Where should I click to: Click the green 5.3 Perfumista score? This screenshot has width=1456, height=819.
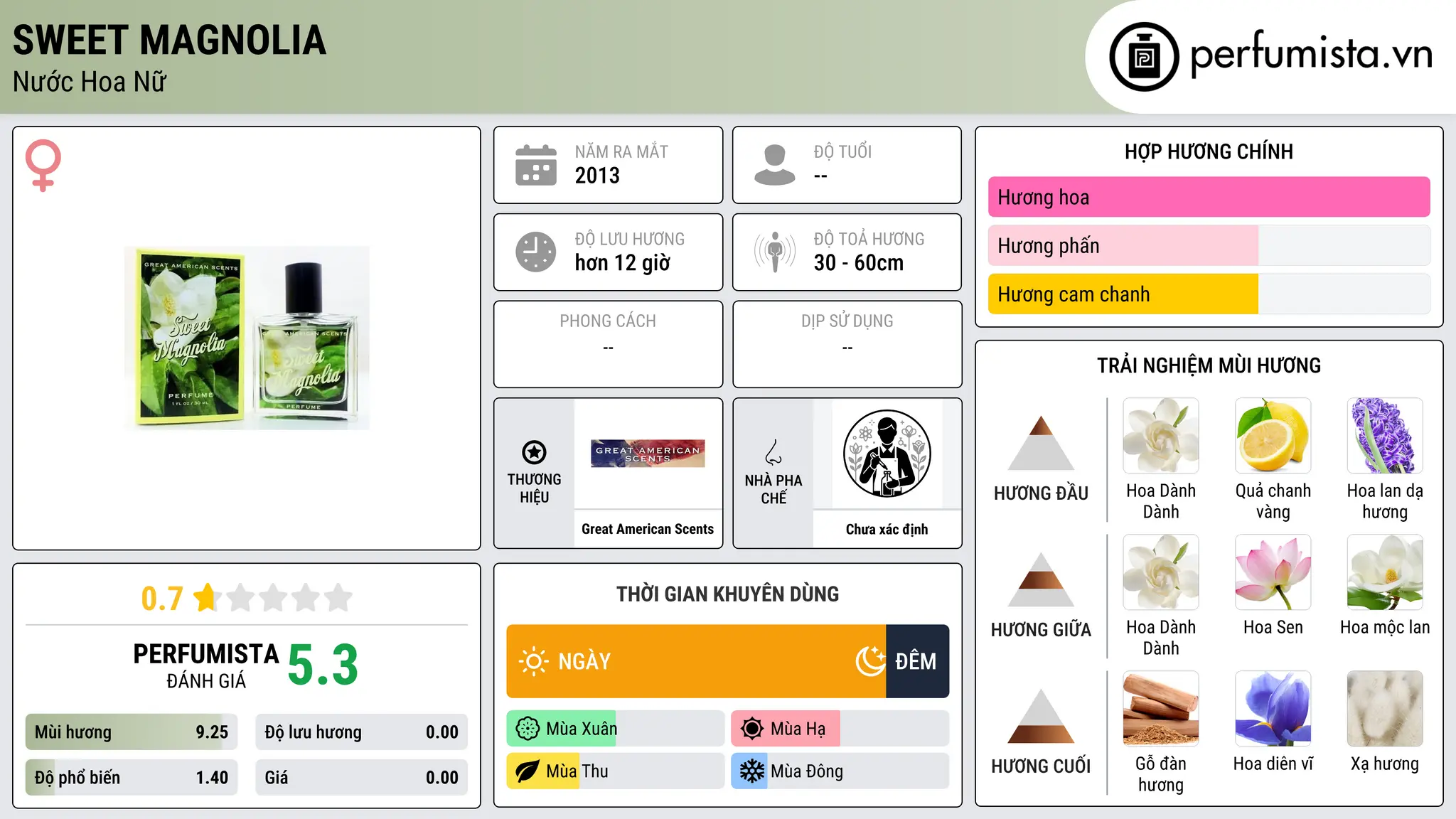pos(323,665)
